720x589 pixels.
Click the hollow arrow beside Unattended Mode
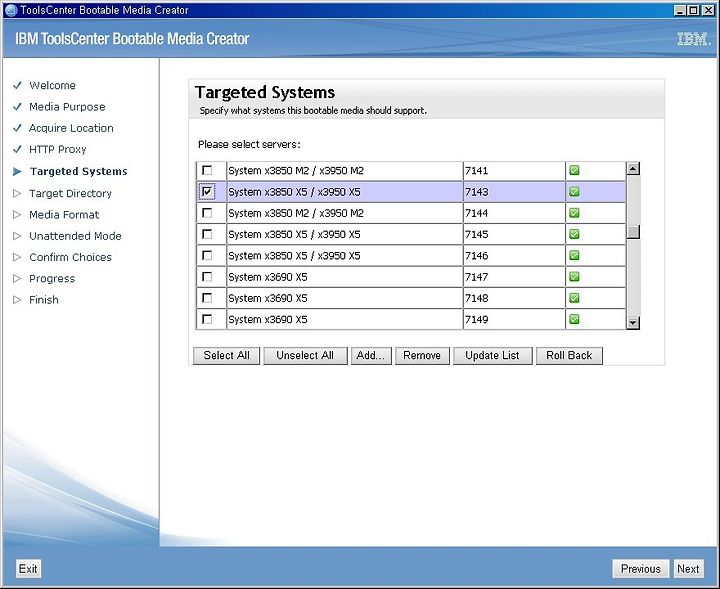tap(17, 236)
